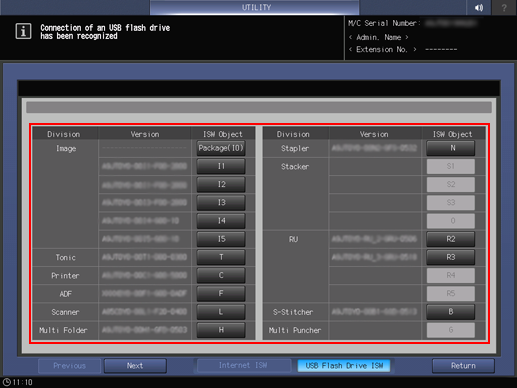
Task: Choose RU ISW object R2
Action: (x=451, y=239)
